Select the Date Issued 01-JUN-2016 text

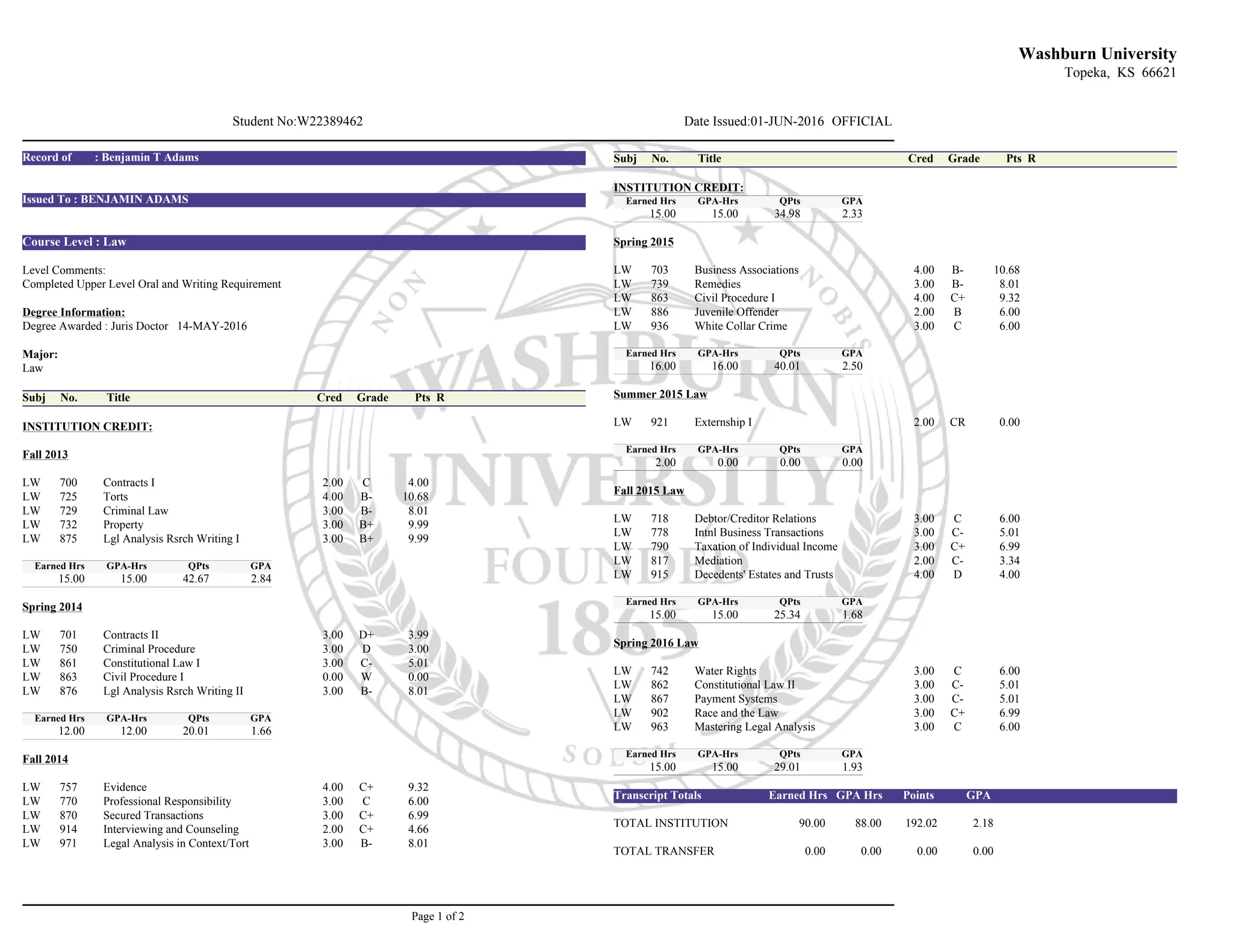(753, 122)
